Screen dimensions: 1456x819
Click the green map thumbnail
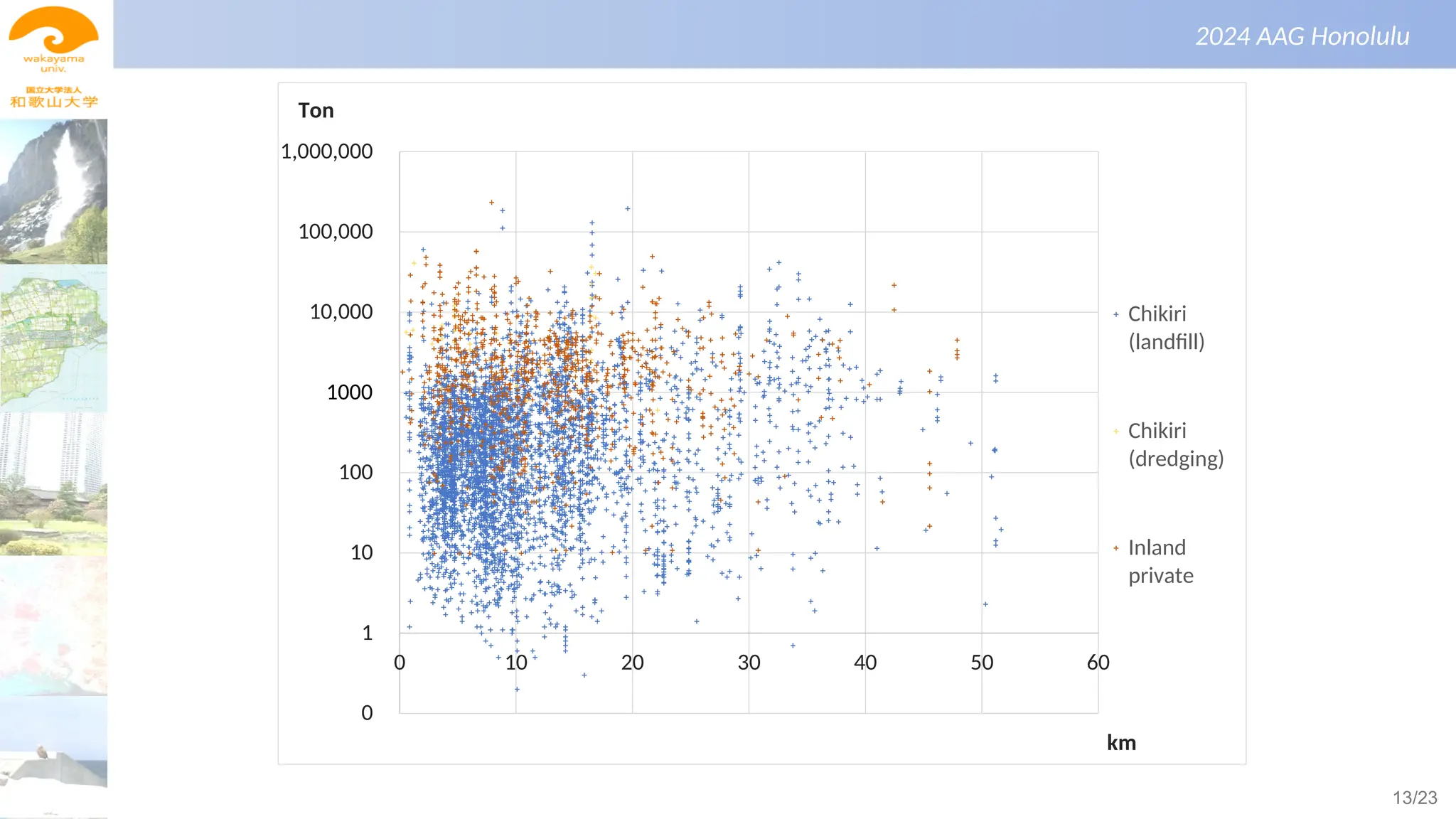54,339
